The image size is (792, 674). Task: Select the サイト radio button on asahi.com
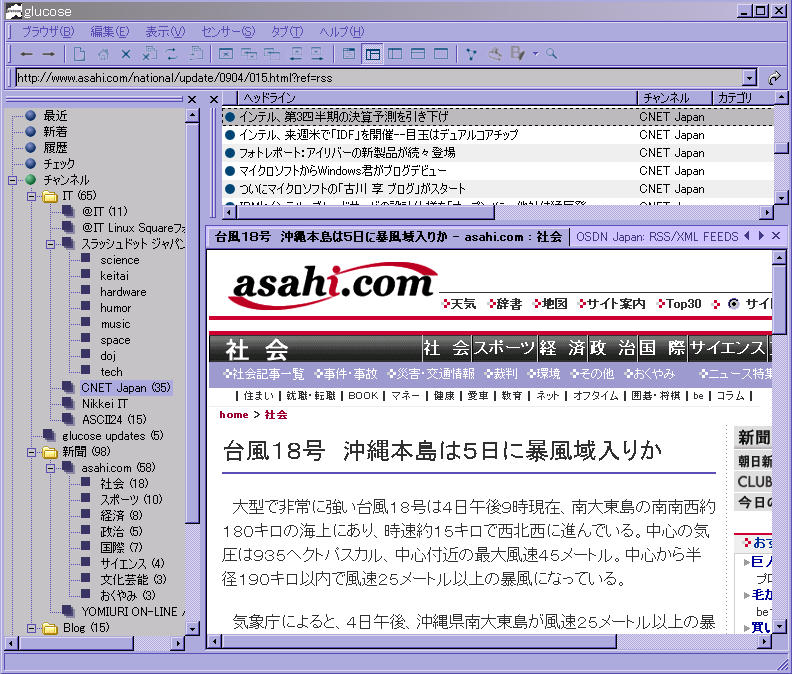[733, 304]
